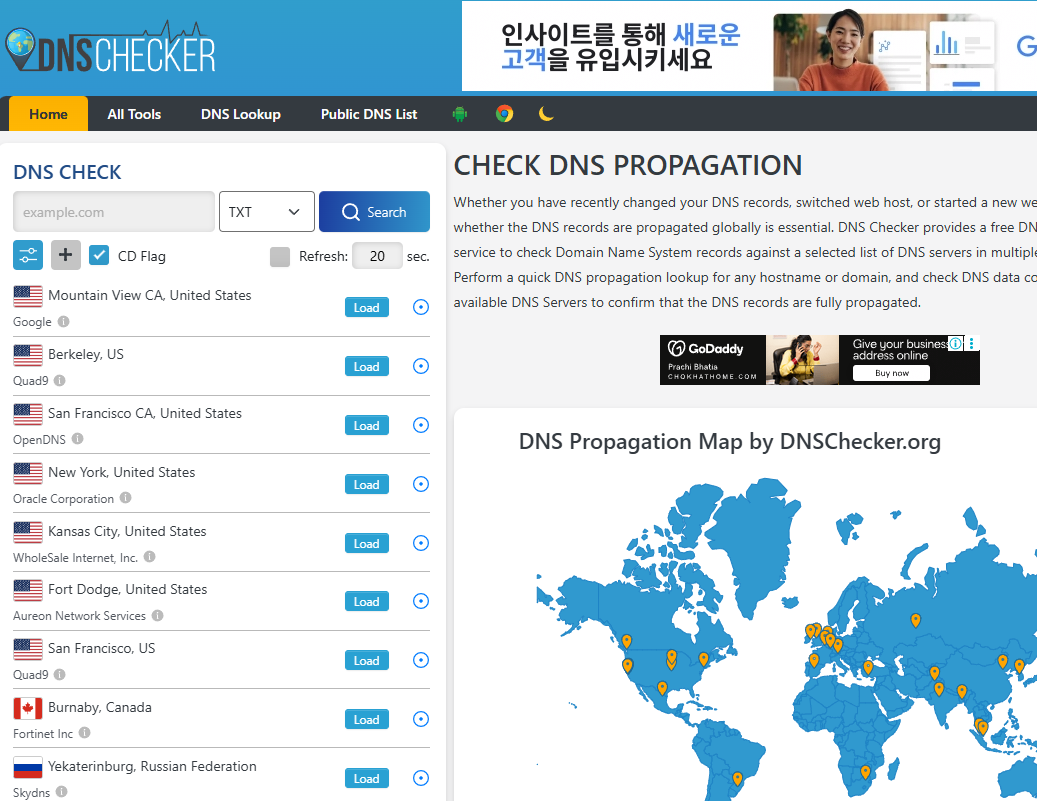Click the info icon next to Aureon Network Services
The image size is (1037, 801).
[x=157, y=615]
